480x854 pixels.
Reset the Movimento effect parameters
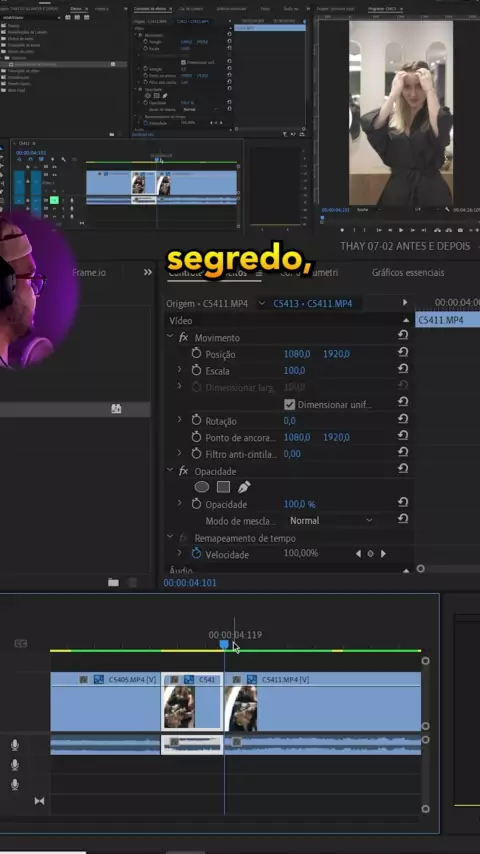pos(403,335)
